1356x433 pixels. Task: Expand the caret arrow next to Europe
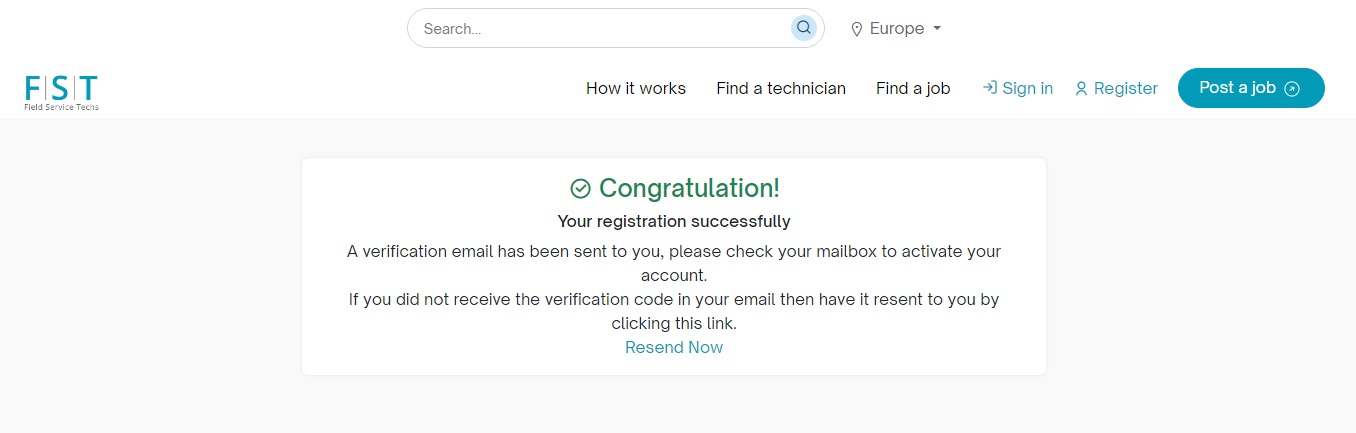937,28
